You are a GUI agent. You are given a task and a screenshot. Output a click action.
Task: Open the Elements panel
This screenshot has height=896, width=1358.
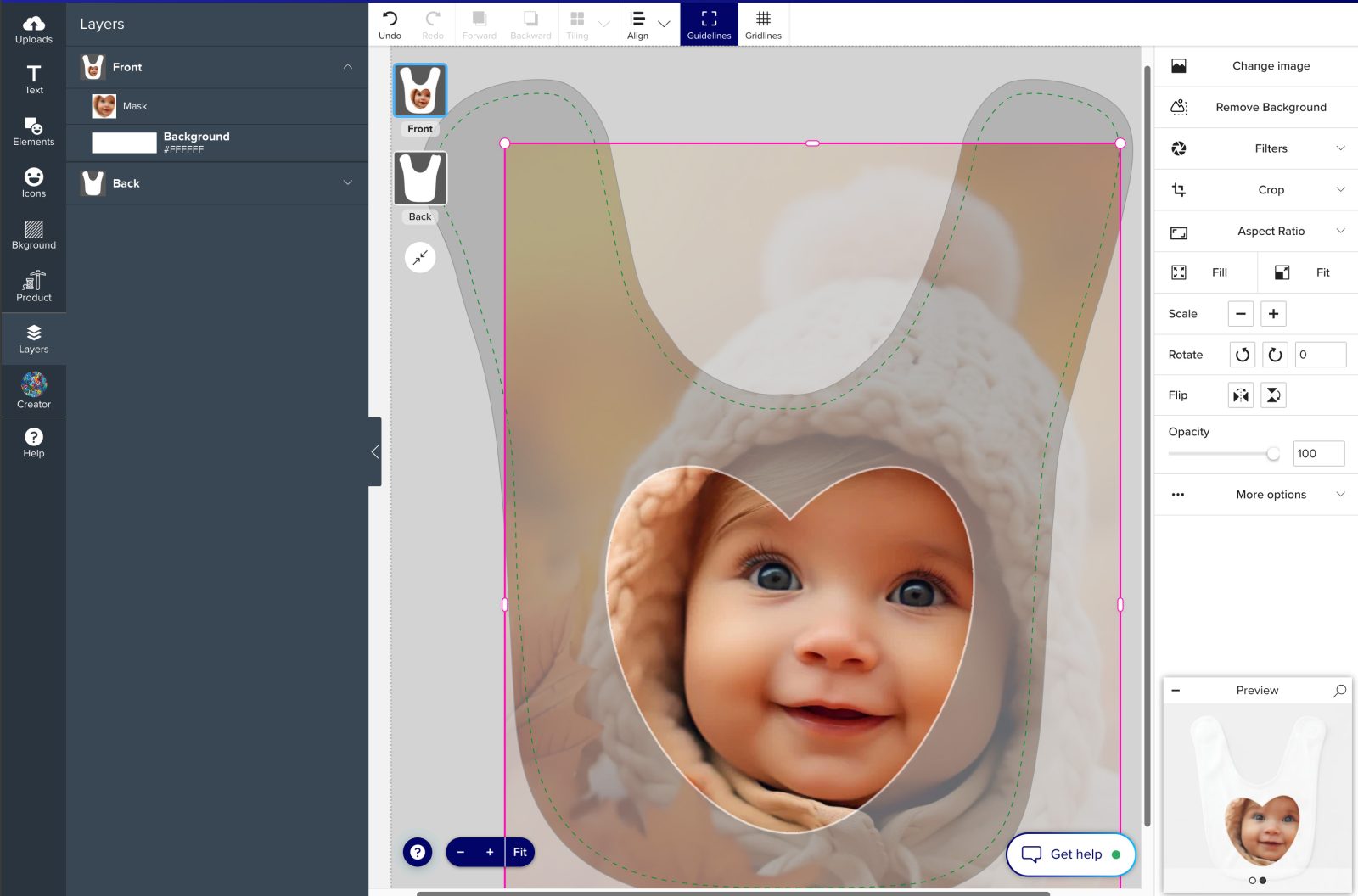(34, 132)
